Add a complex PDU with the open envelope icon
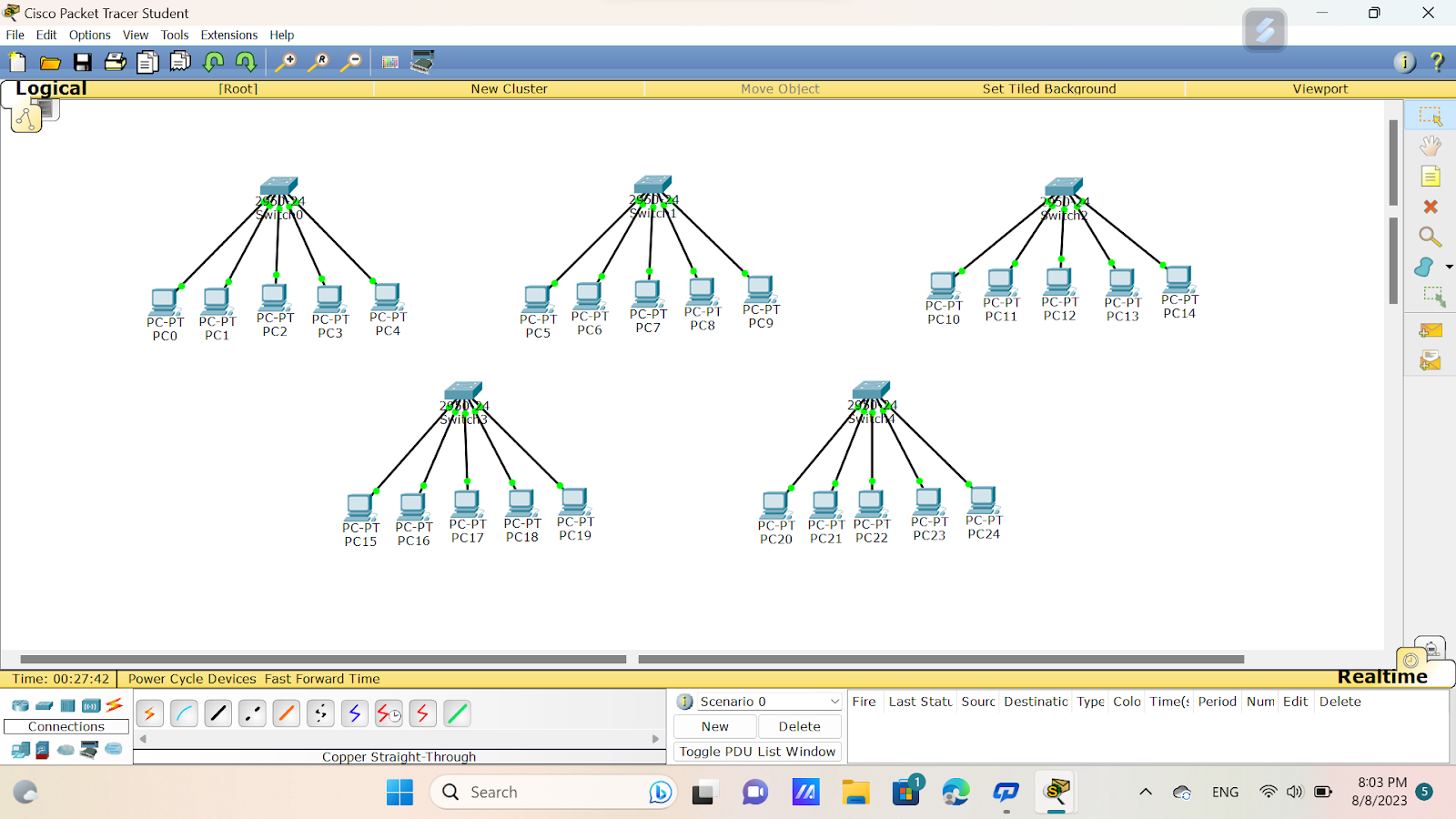Image resolution: width=1456 pixels, height=819 pixels. point(1431,360)
